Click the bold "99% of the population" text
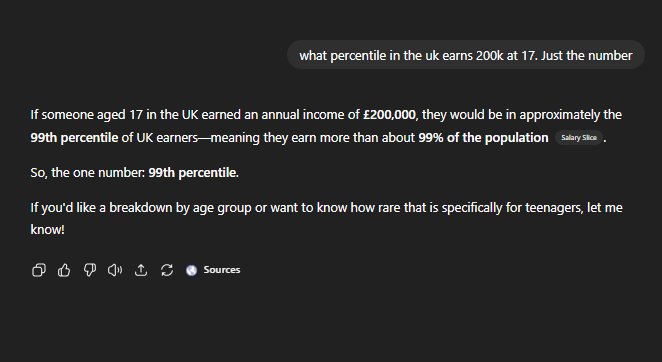 [x=483, y=138]
